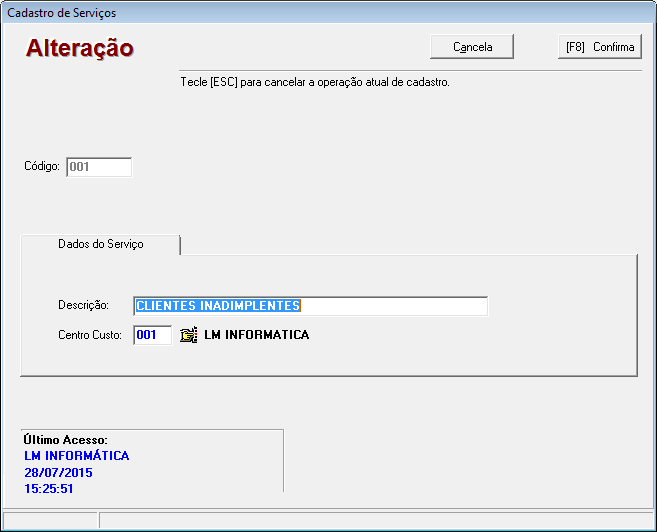Focus the Centro Custo code field
Image resolution: width=657 pixels, height=532 pixels.
(x=152, y=335)
